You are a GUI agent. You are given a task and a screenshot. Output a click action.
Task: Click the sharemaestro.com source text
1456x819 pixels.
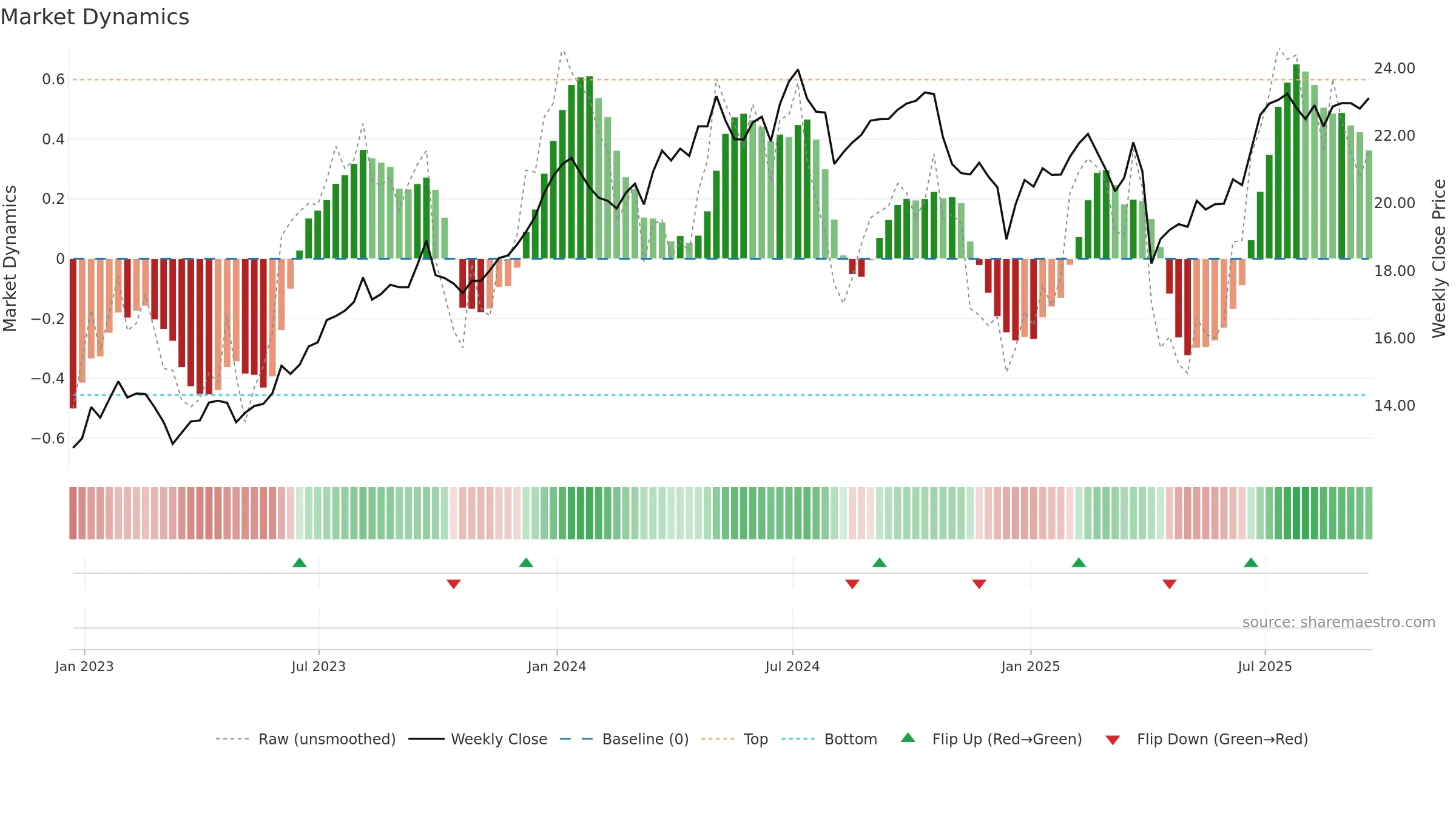[x=1339, y=622]
